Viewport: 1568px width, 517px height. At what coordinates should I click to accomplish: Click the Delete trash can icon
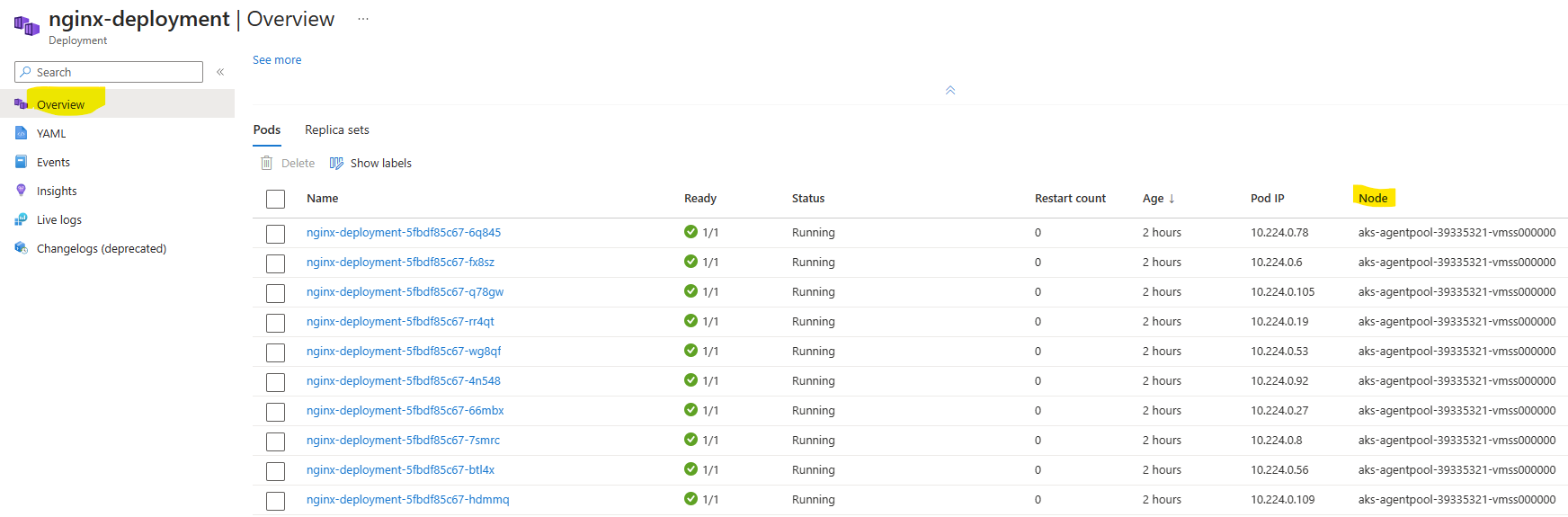(x=266, y=163)
